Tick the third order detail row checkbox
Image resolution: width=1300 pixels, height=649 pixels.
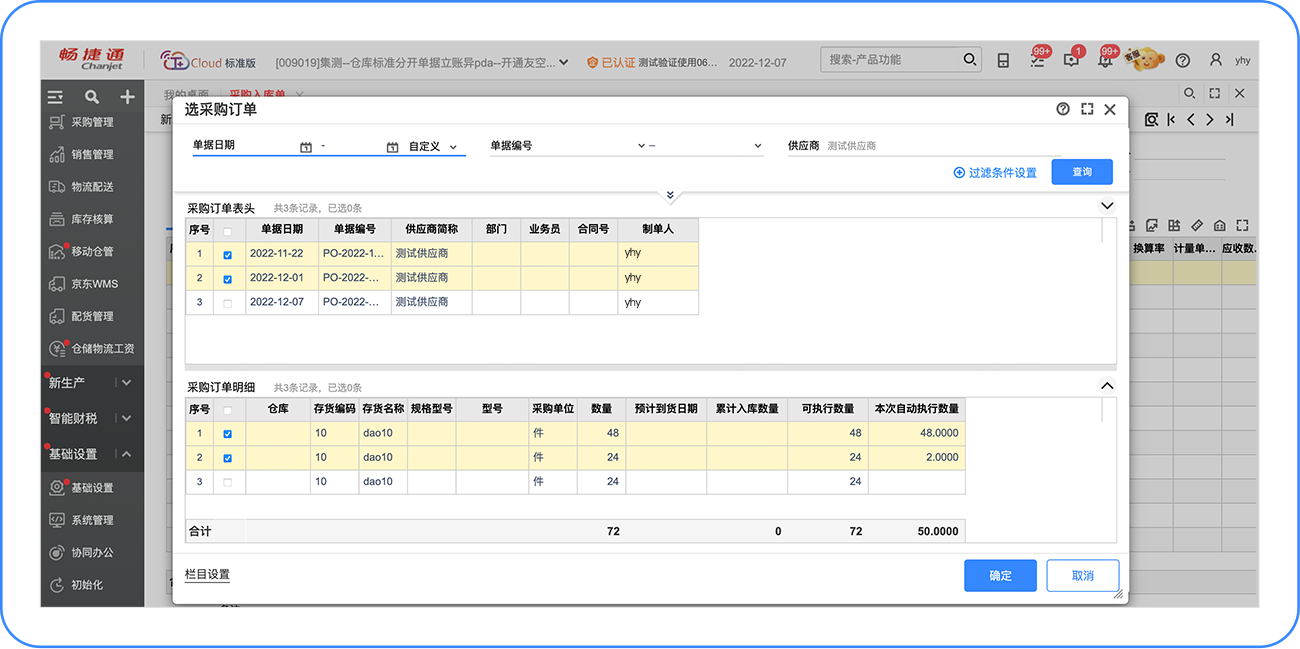[228, 482]
